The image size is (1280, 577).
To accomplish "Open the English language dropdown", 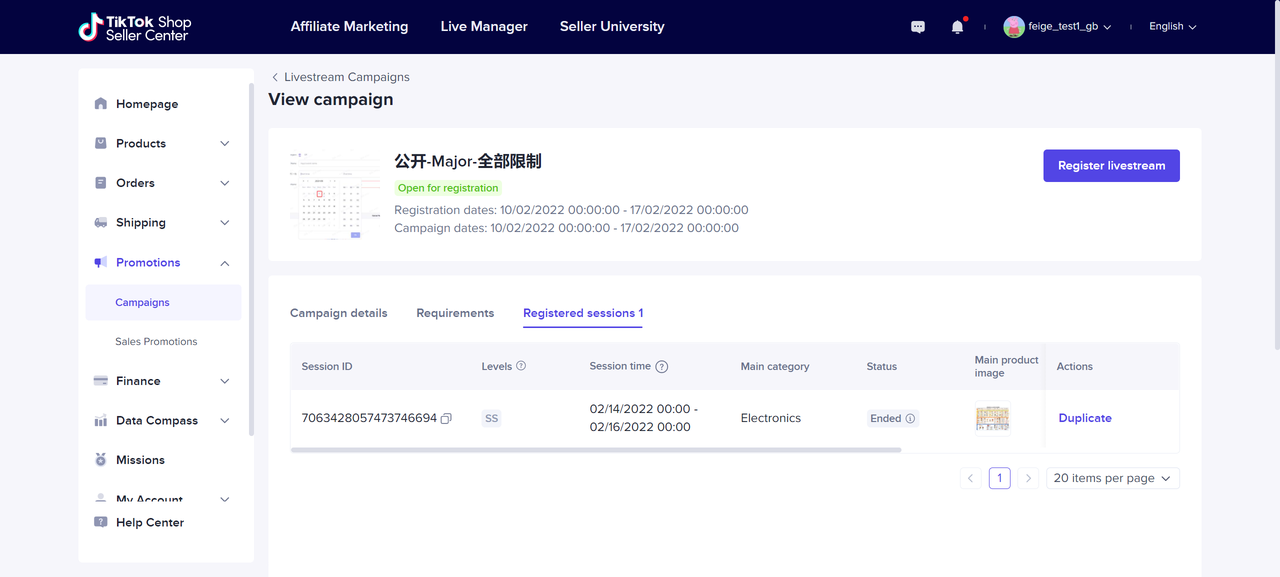I will (x=1172, y=27).
